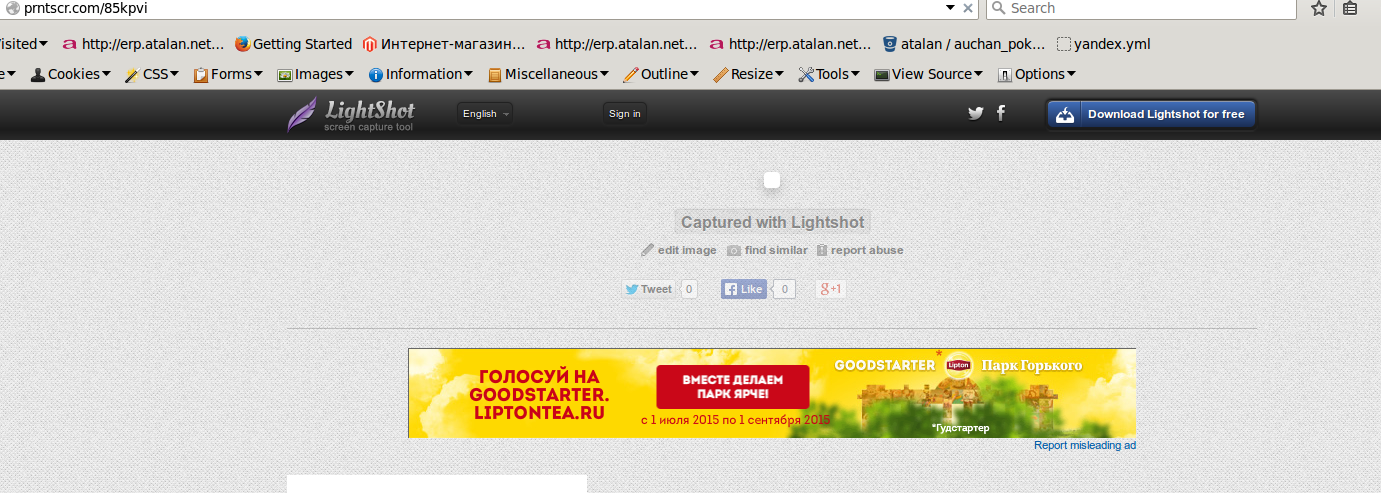Click the Tools wrench icon
The image size is (1381, 493).
[x=806, y=74]
